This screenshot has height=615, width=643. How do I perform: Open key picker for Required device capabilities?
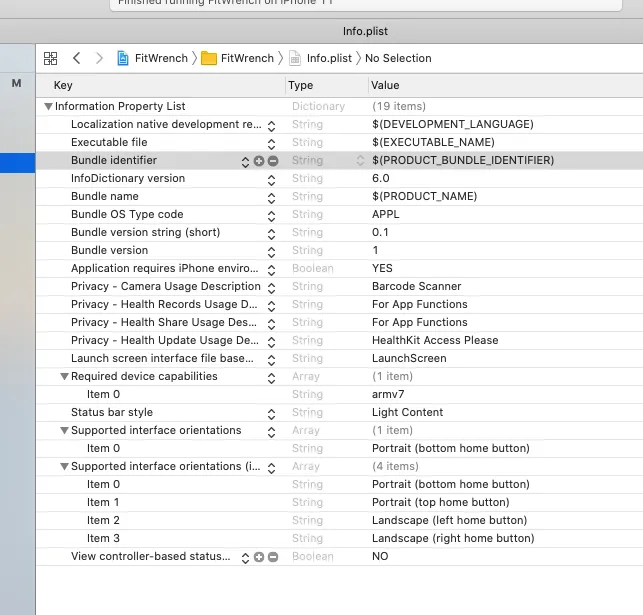click(271, 378)
